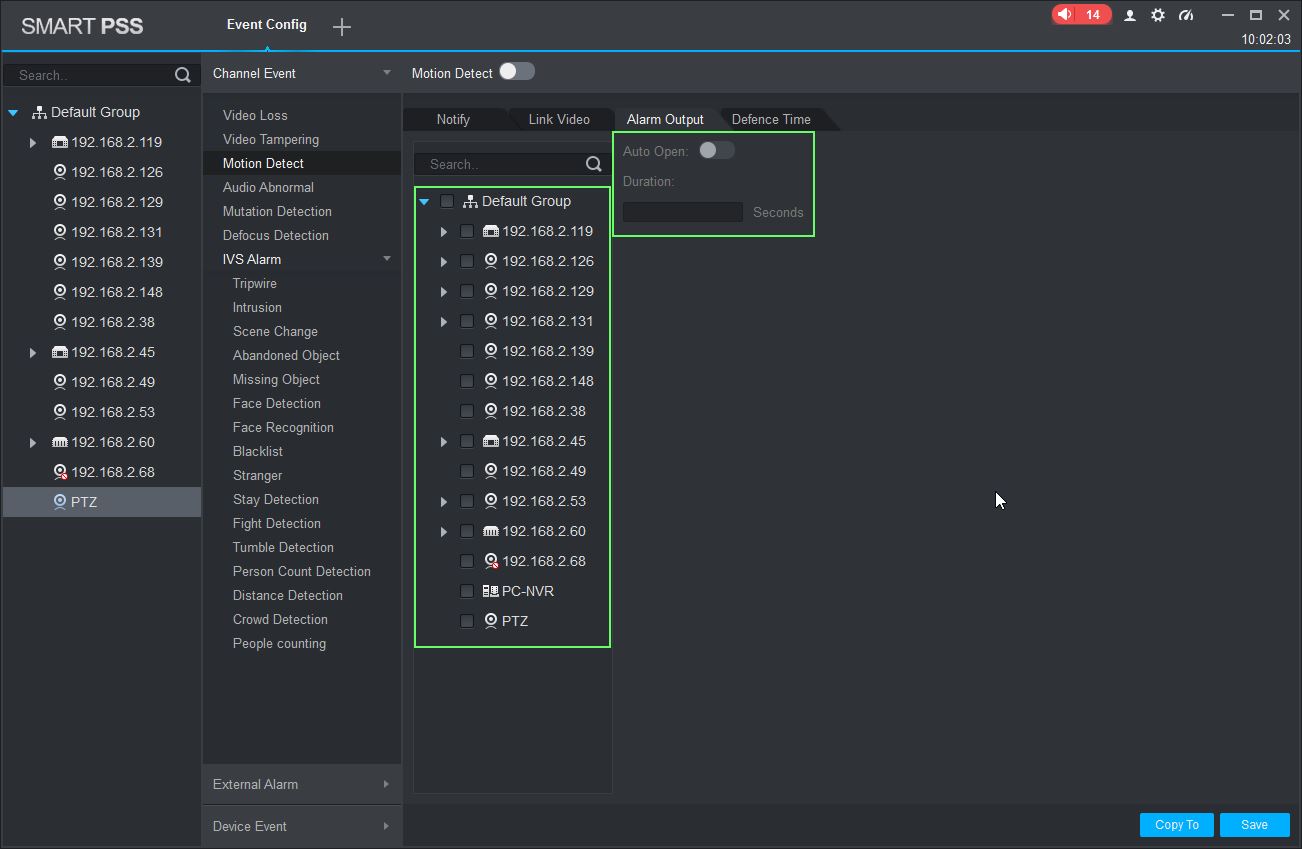This screenshot has width=1302, height=849.
Task: Click the magnifier icon in left device search
Action: click(182, 75)
